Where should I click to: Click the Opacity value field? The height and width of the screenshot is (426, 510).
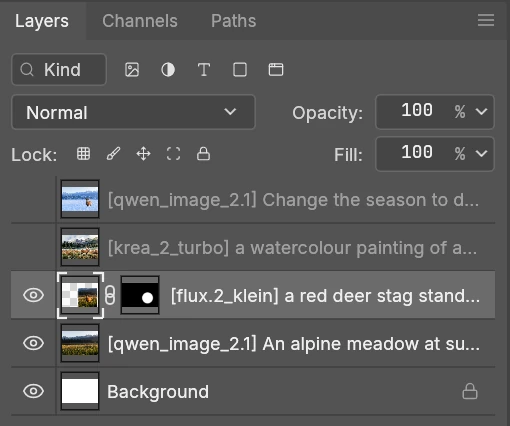[417, 111]
